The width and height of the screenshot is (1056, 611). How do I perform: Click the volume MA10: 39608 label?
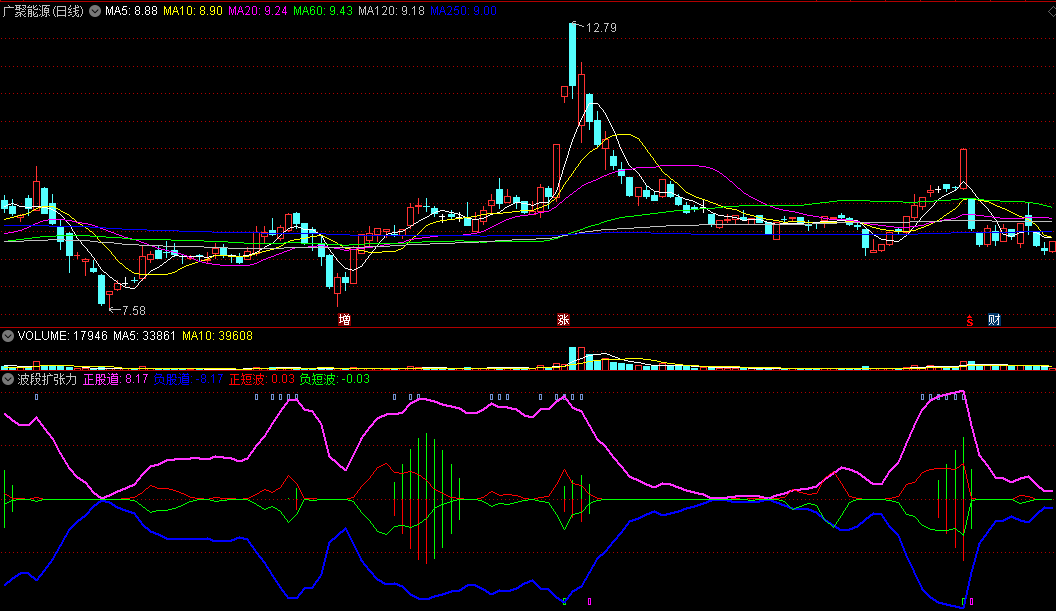click(218, 335)
